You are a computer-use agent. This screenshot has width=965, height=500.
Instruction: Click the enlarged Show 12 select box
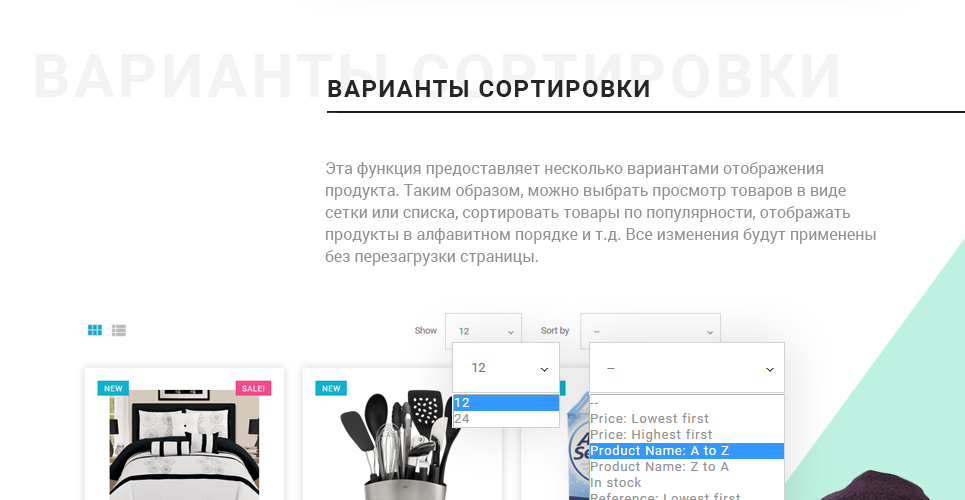[506, 368]
